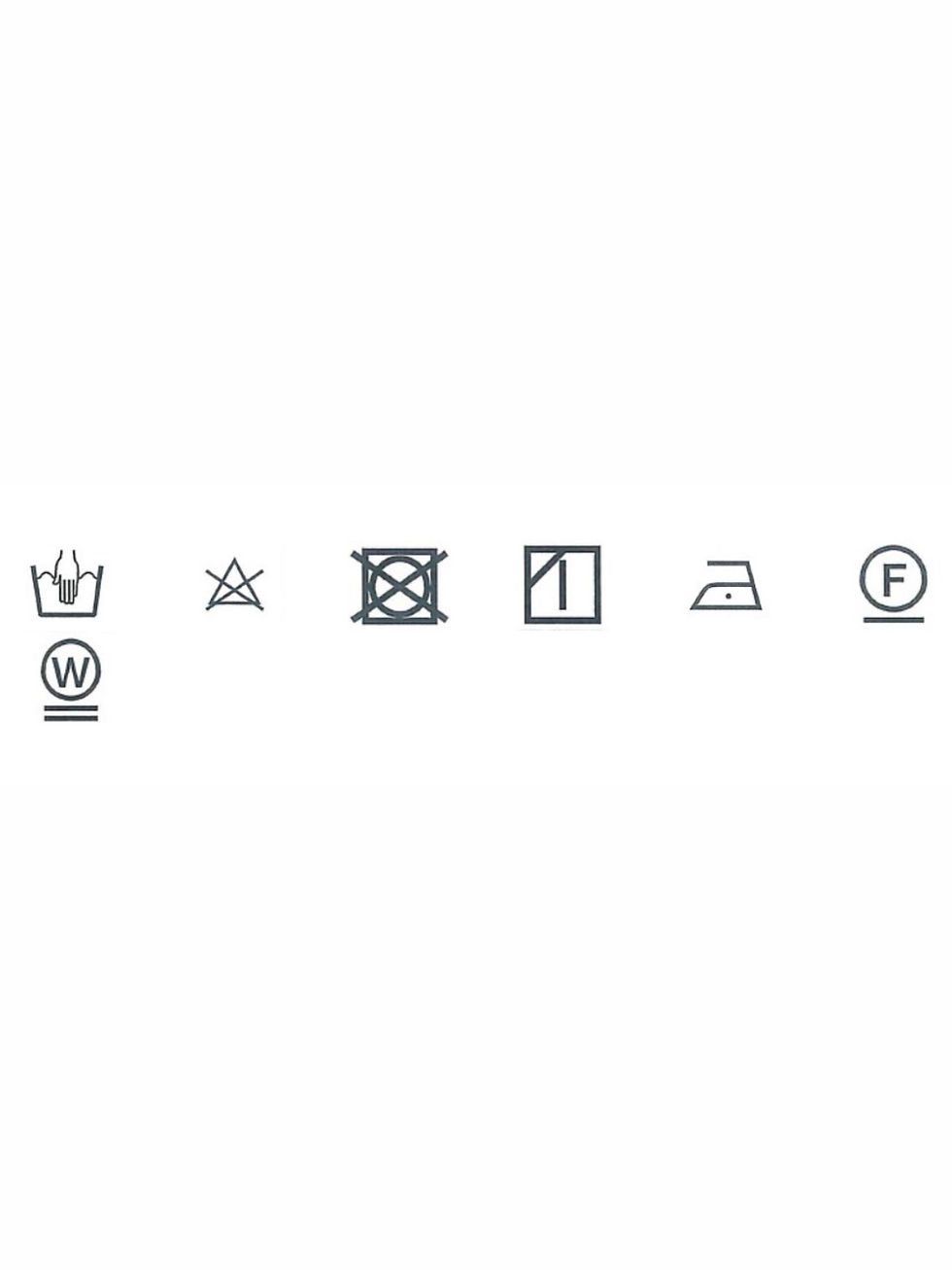Screen dimensions: 952x1270
Task: Click the hand wash tub symbol
Action: (67, 583)
